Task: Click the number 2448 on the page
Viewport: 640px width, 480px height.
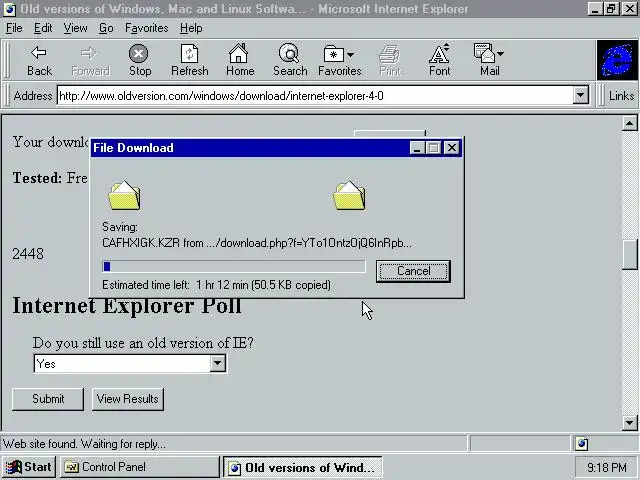Action: 28,254
